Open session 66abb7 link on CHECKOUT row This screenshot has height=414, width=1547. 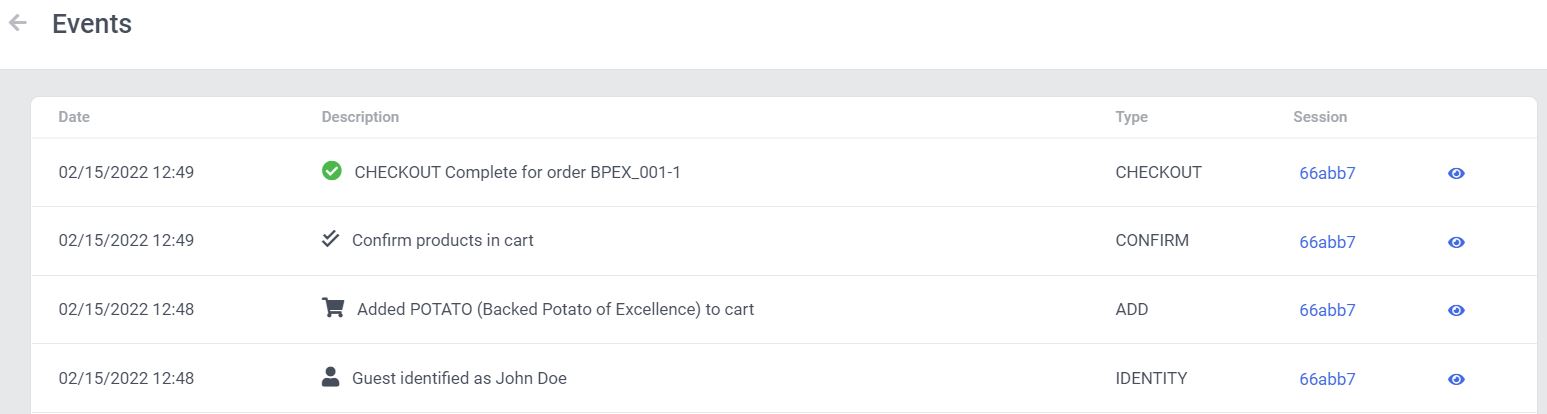(x=1327, y=173)
